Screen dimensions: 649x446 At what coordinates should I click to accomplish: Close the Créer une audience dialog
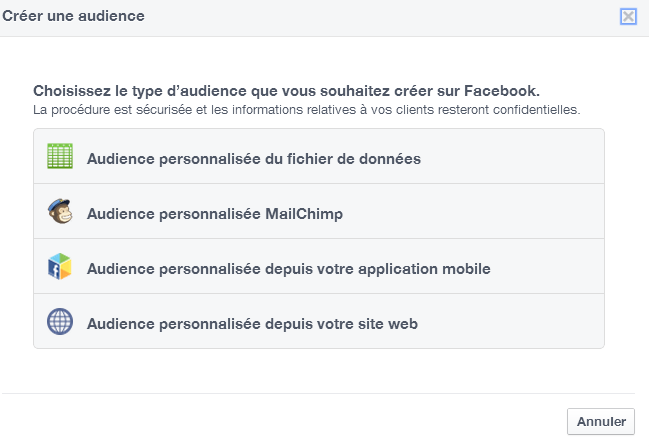(628, 17)
